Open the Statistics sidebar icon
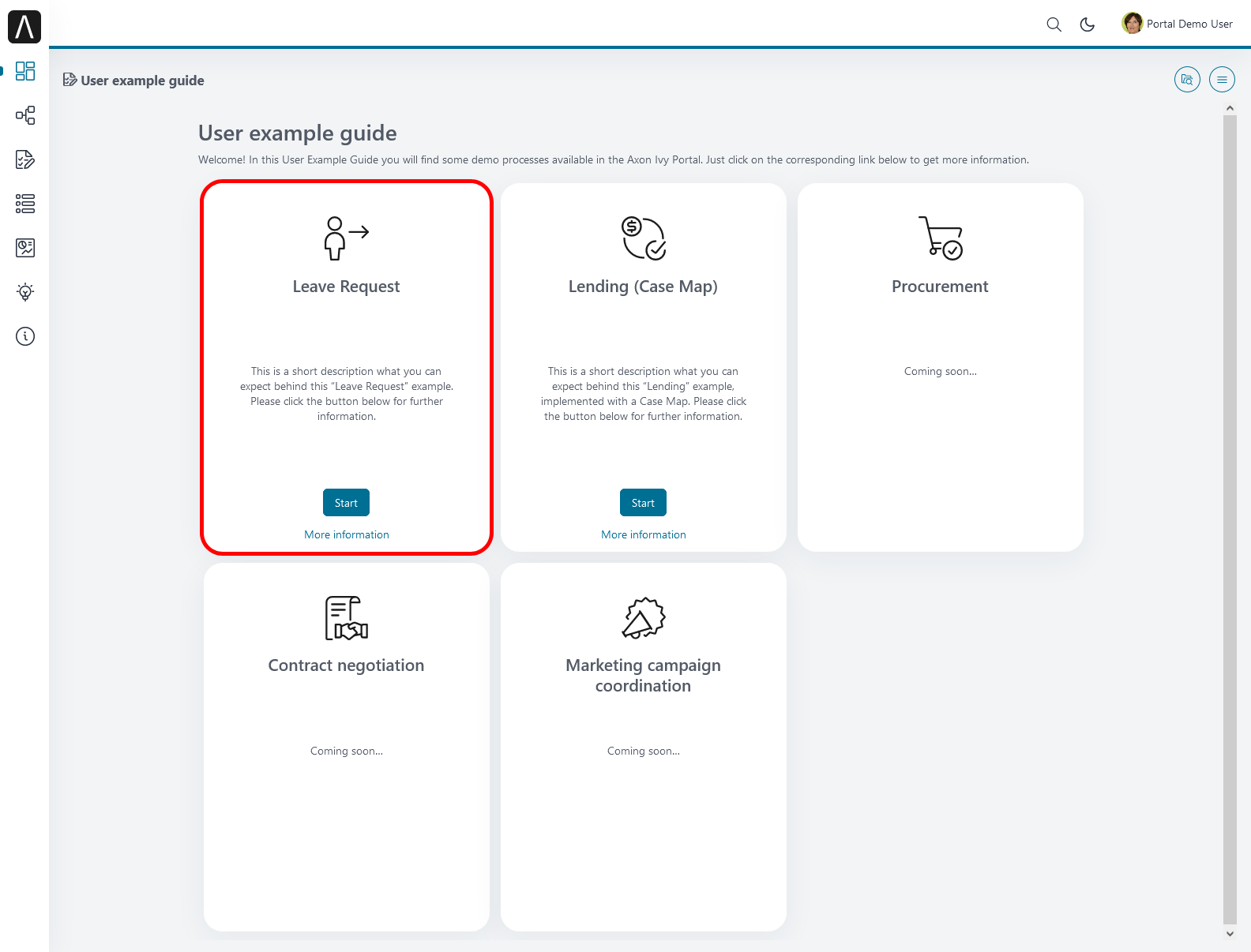Viewport: 1251px width, 952px height. click(25, 248)
